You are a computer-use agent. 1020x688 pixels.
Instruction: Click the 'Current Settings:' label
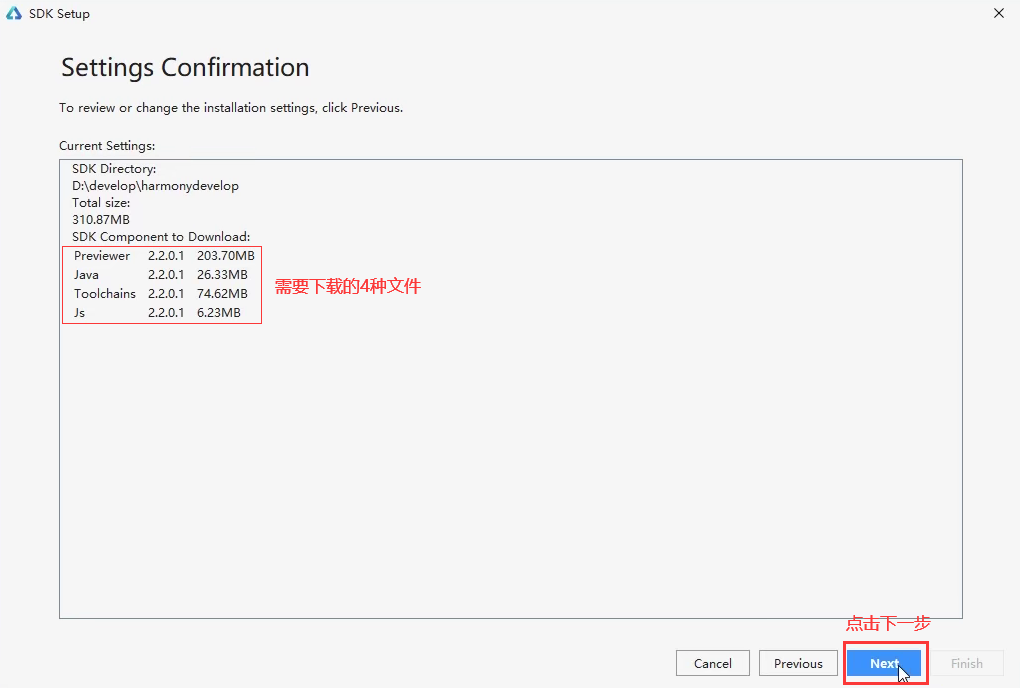[x=107, y=146]
